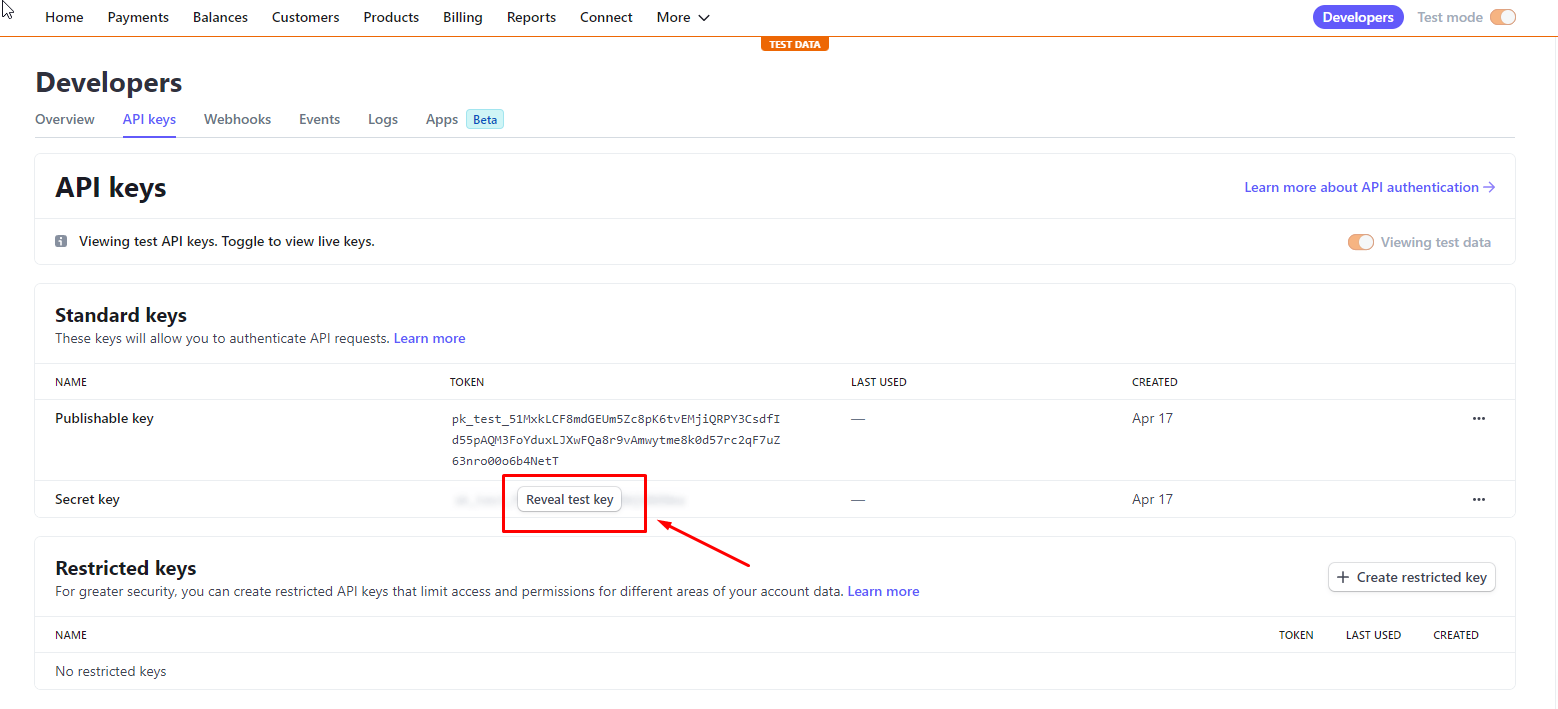Open the Secret key three-dot options menu
1558x709 pixels.
[x=1478, y=499]
